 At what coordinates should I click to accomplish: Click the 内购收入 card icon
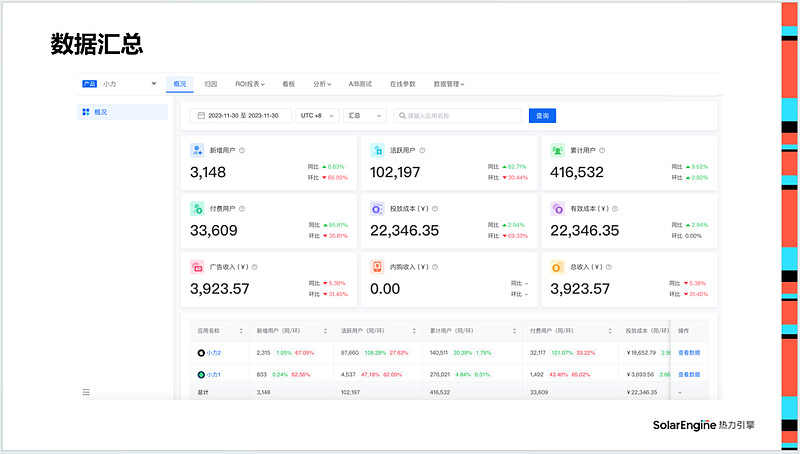(x=377, y=267)
